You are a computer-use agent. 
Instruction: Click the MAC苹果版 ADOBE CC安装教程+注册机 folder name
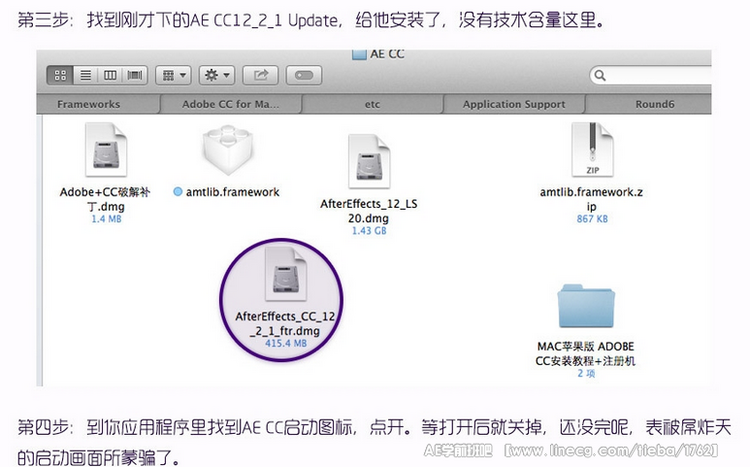[585, 353]
